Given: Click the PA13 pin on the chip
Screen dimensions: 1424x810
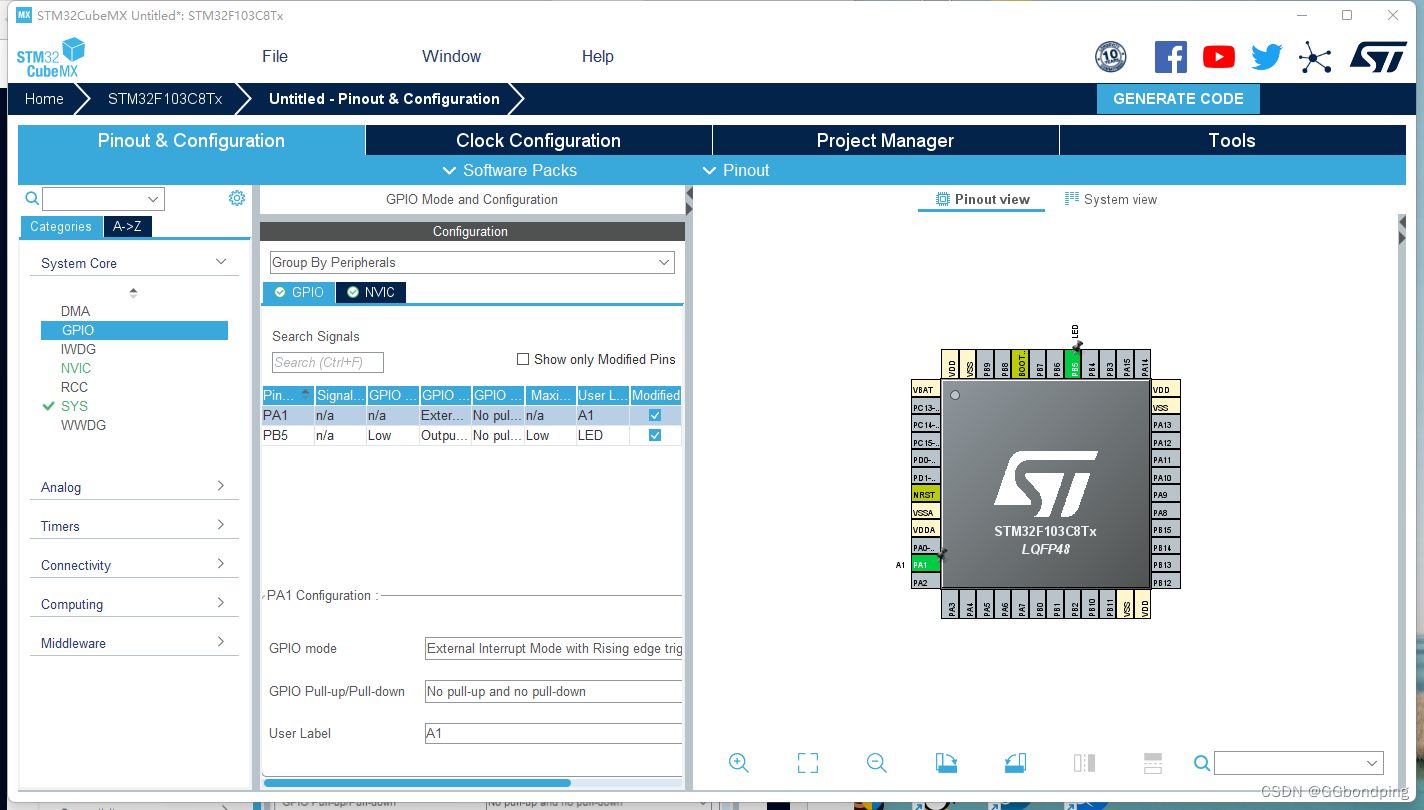Looking at the screenshot, I should pos(1165,425).
